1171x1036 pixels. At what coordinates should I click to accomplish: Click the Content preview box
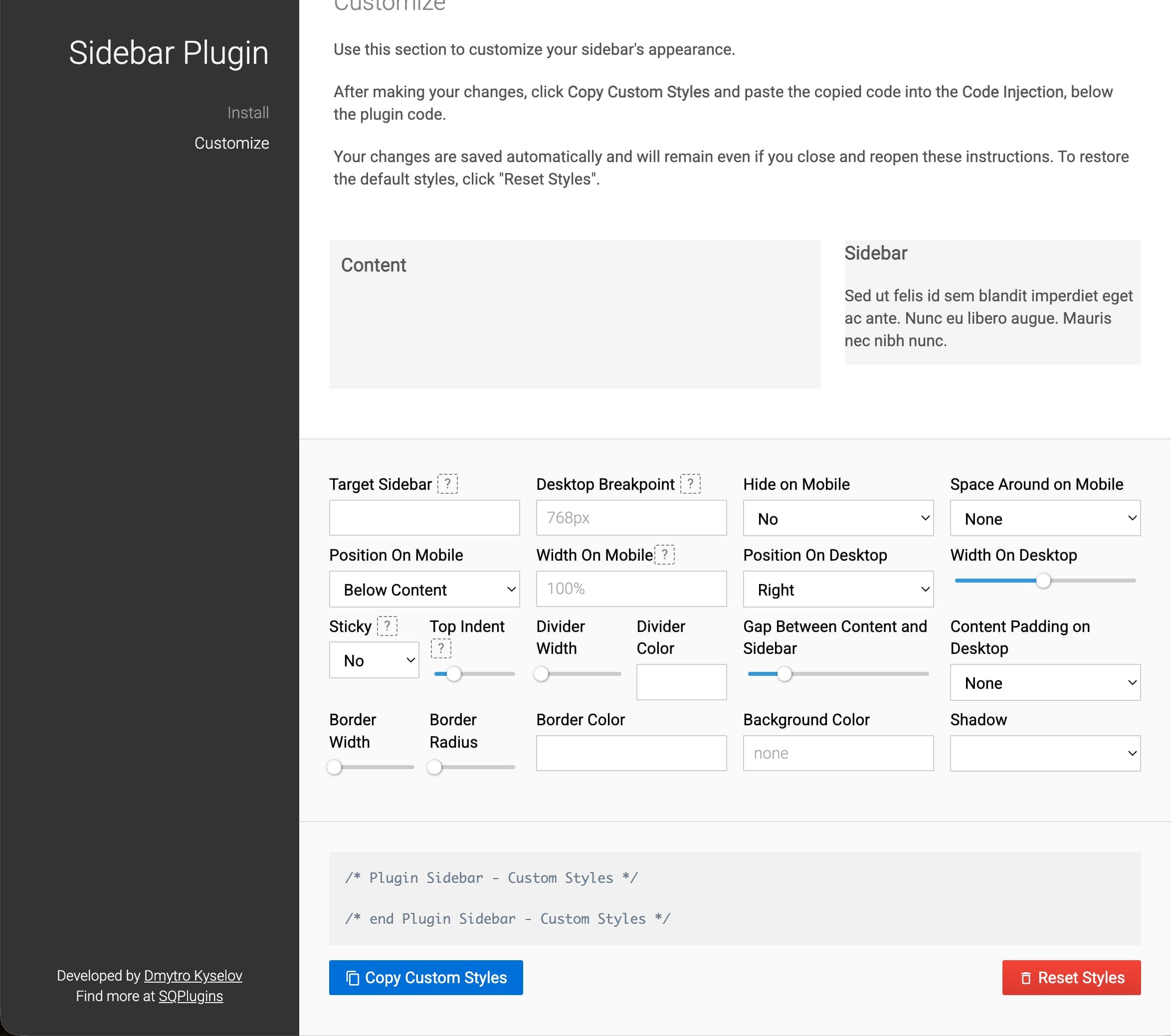575,314
